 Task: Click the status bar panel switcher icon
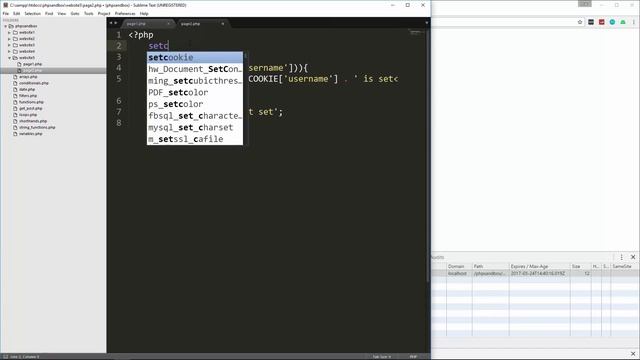click(x=5, y=356)
